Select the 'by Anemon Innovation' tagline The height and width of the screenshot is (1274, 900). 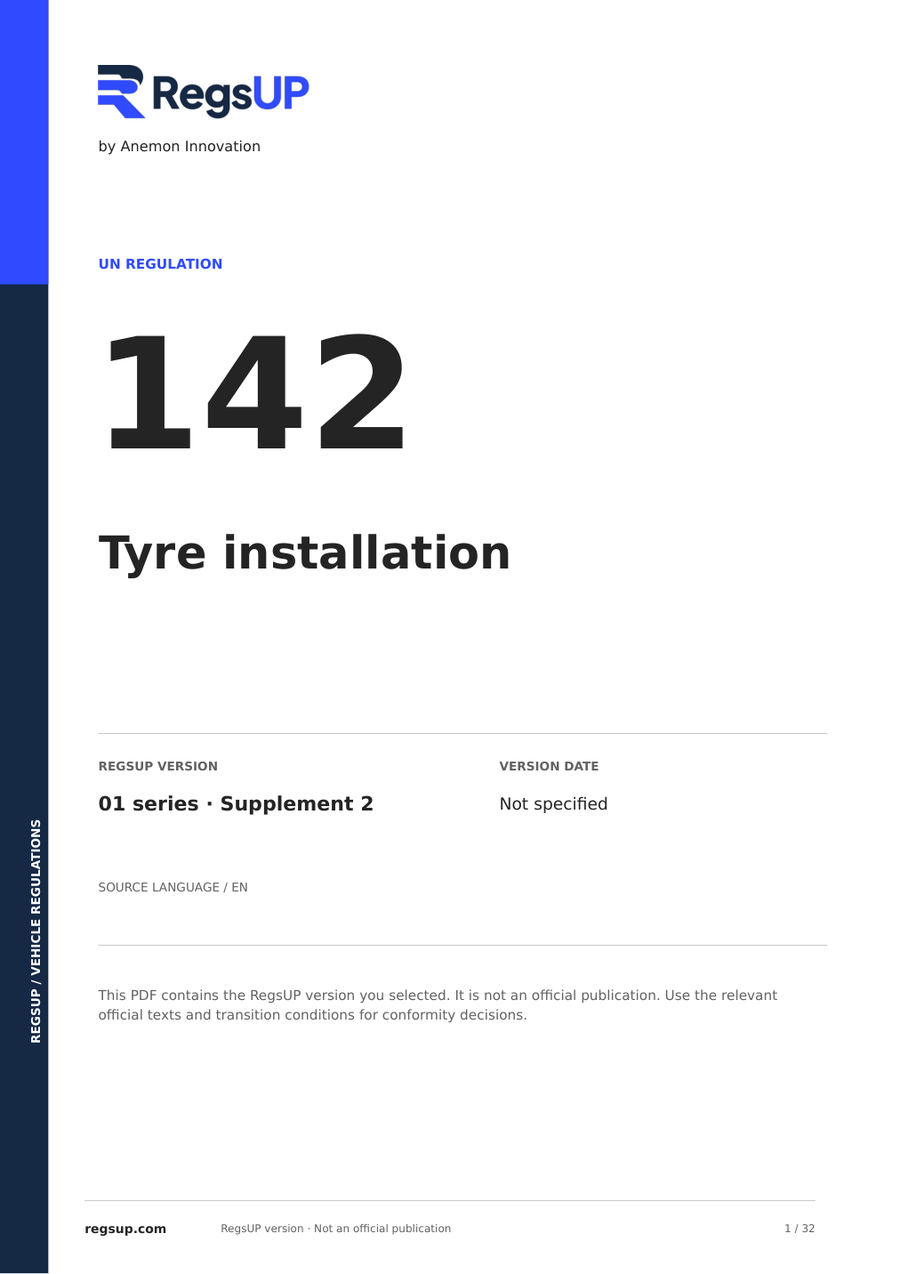tap(179, 146)
